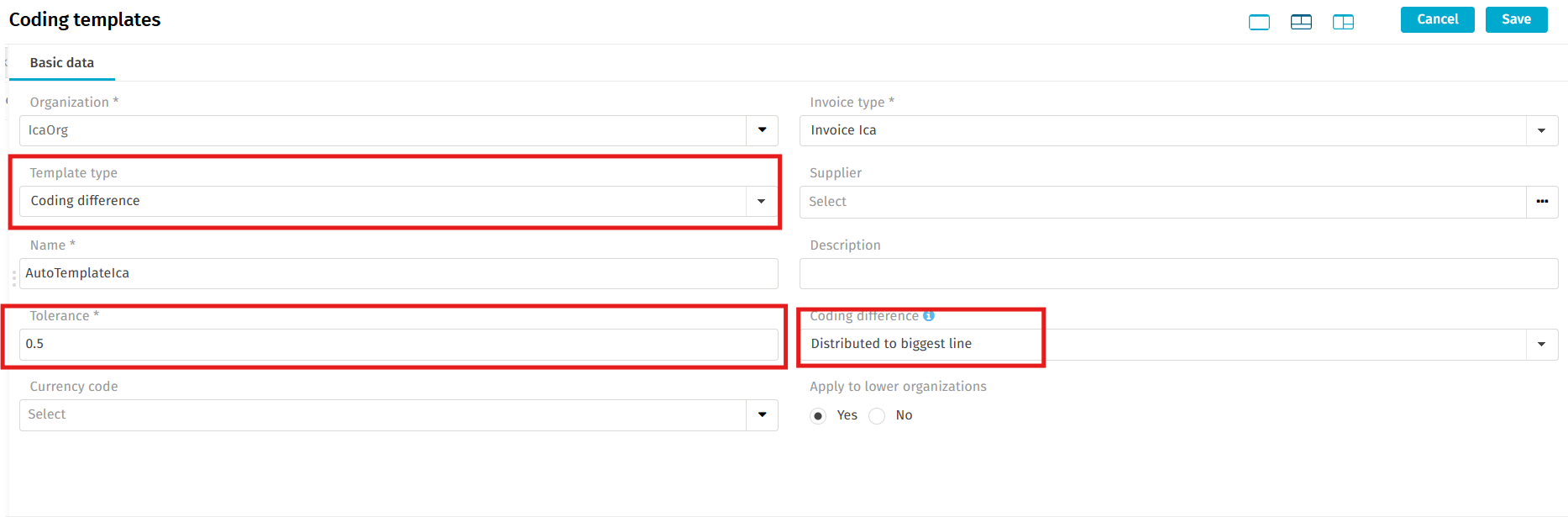Open the Template type dropdown
The width and height of the screenshot is (1568, 517).
point(761,202)
